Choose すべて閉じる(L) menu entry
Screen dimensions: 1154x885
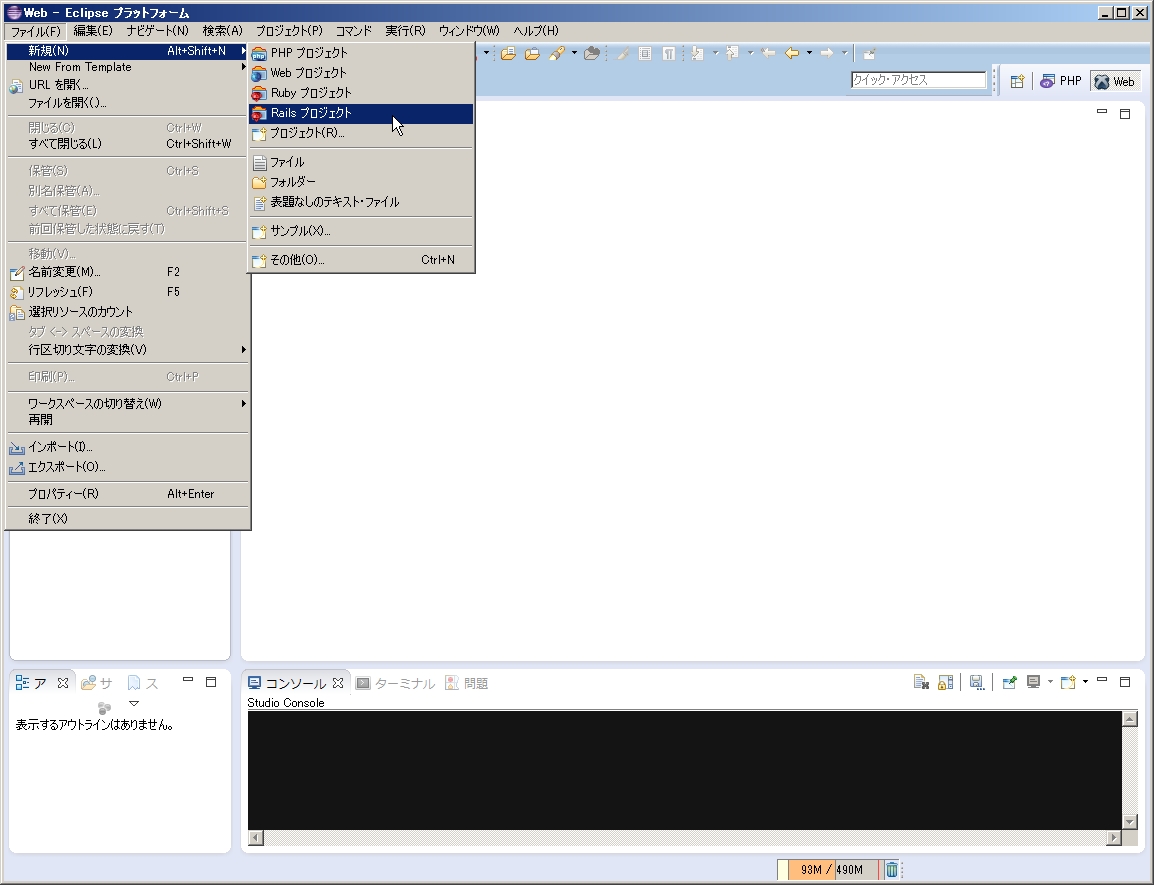pyautogui.click(x=128, y=144)
